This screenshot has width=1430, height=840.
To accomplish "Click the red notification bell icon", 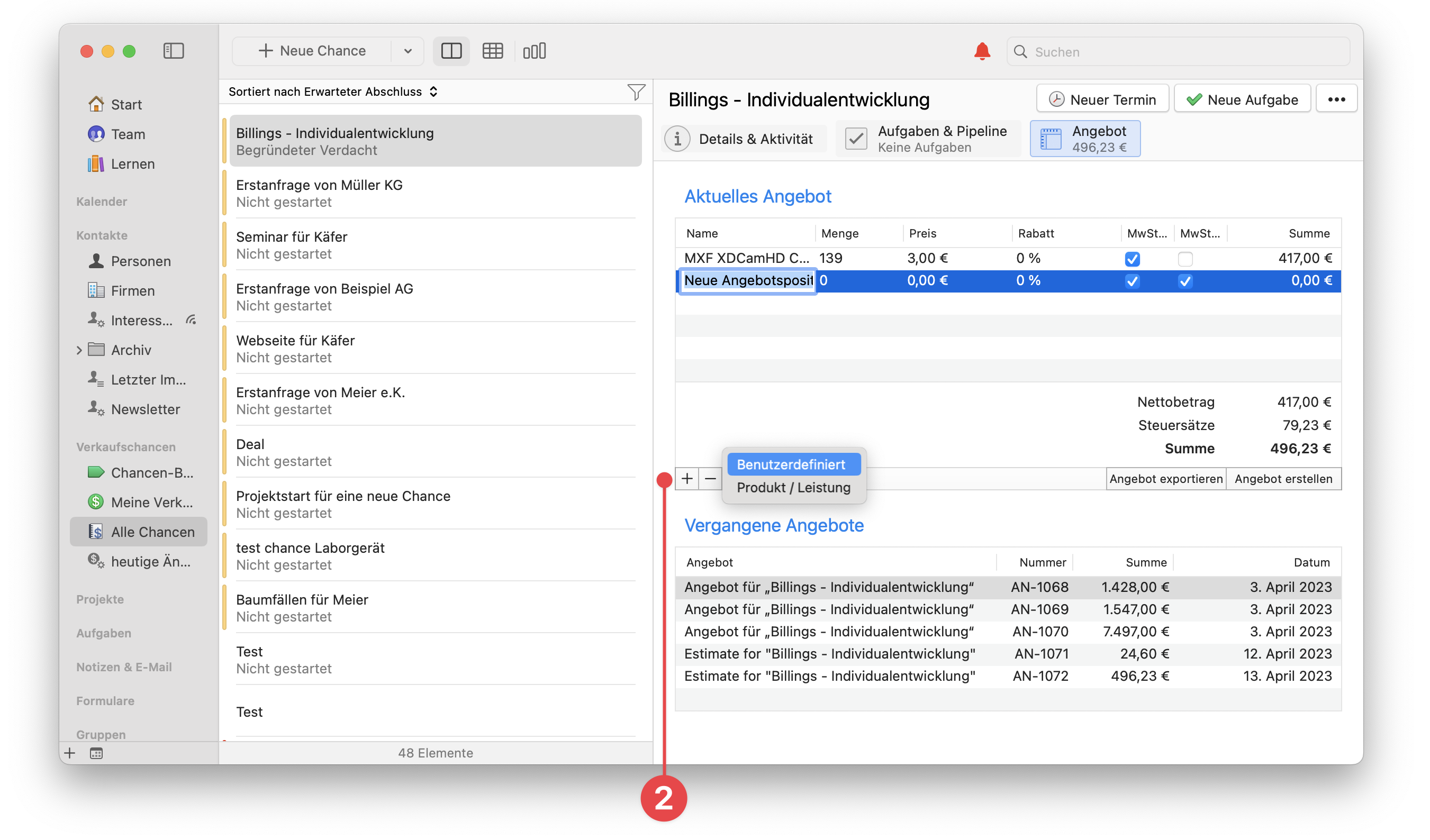I will click(x=982, y=51).
